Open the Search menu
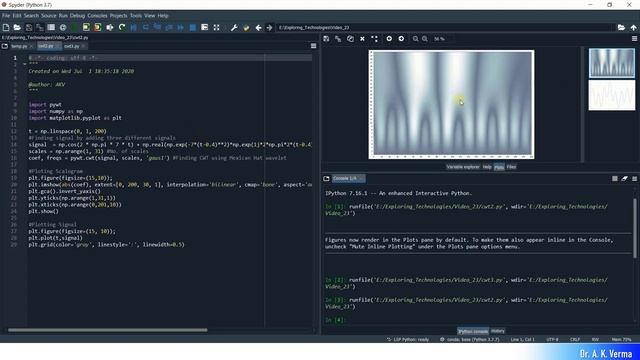 pyautogui.click(x=31, y=16)
